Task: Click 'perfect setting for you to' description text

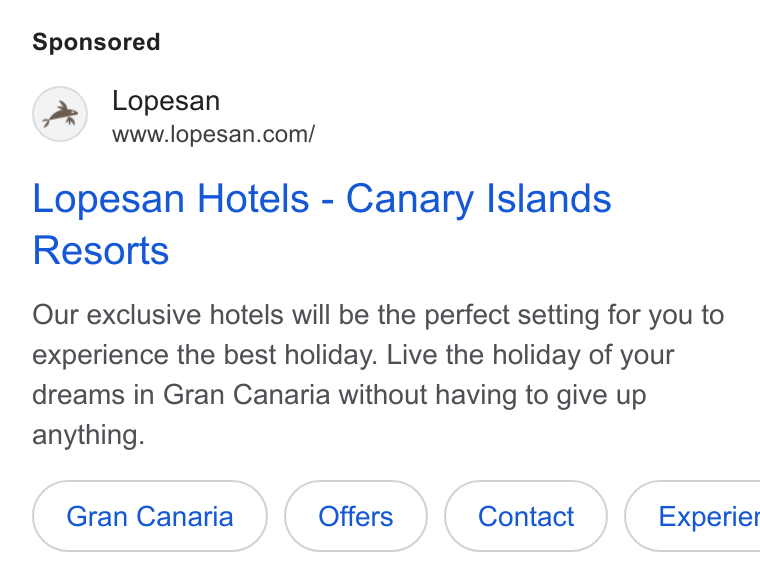Action: click(574, 316)
